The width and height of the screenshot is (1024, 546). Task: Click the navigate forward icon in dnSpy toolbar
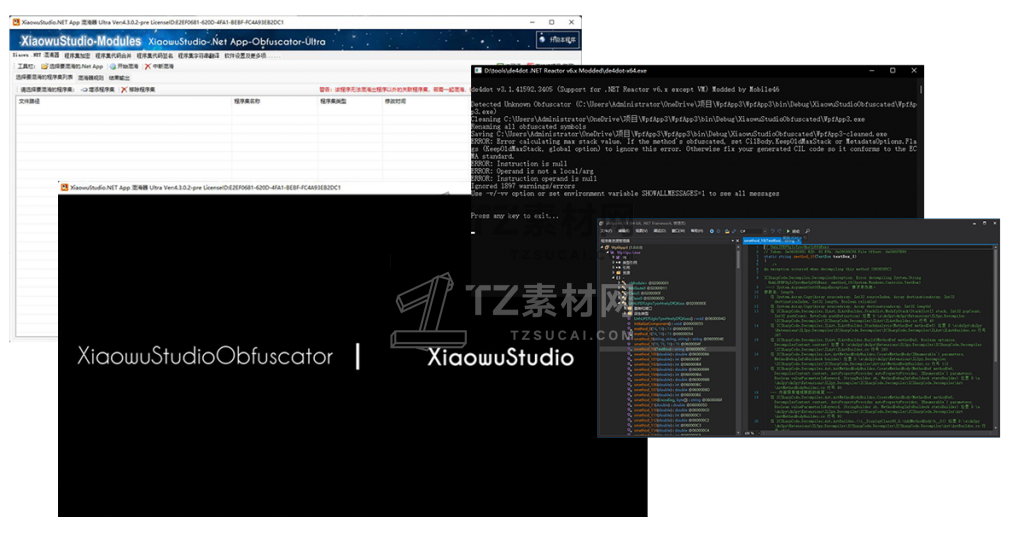tap(718, 231)
